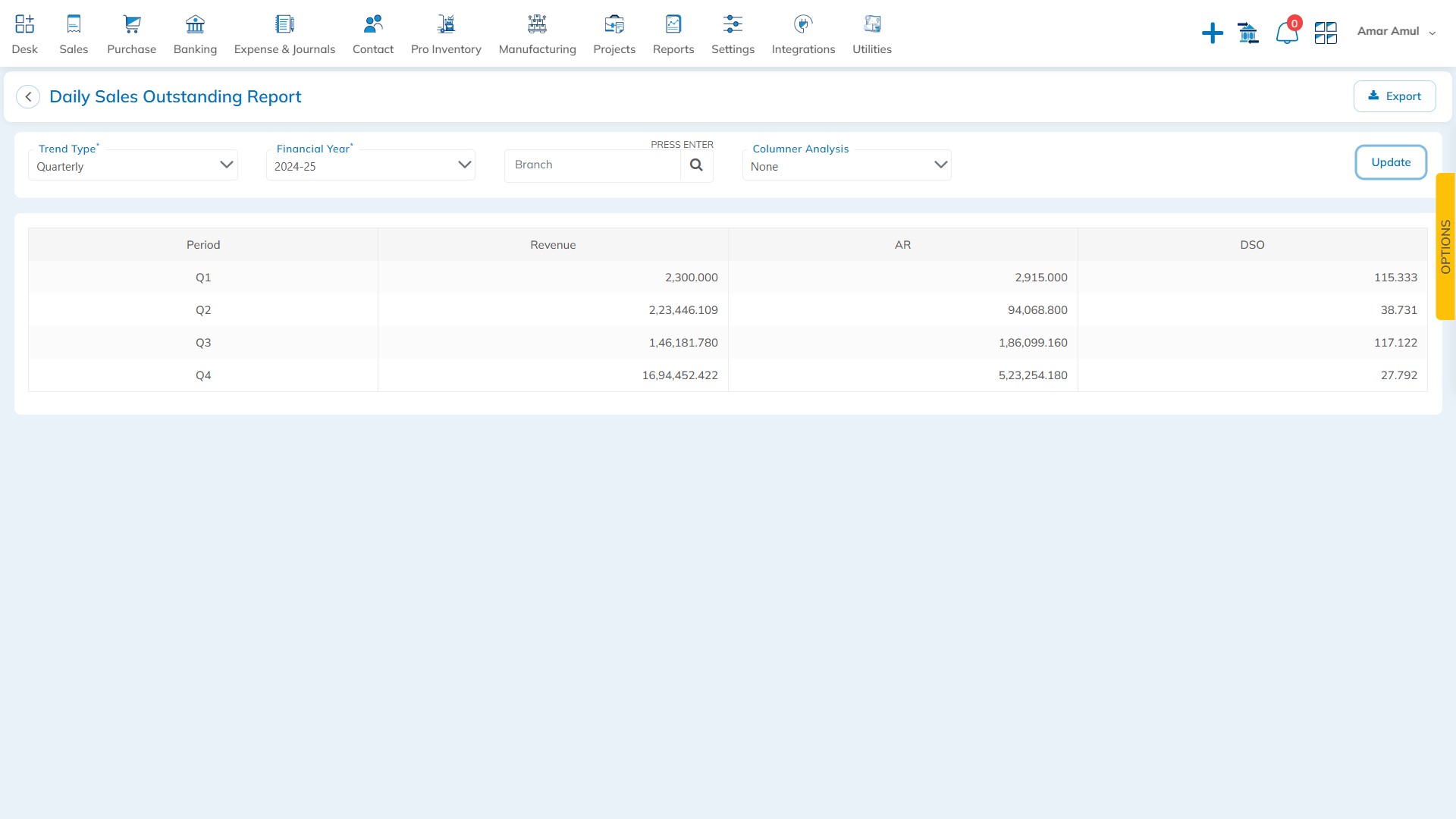Click Q2 revenue value 2,23,446.109
This screenshot has width=1456, height=819.
pyautogui.click(x=682, y=310)
